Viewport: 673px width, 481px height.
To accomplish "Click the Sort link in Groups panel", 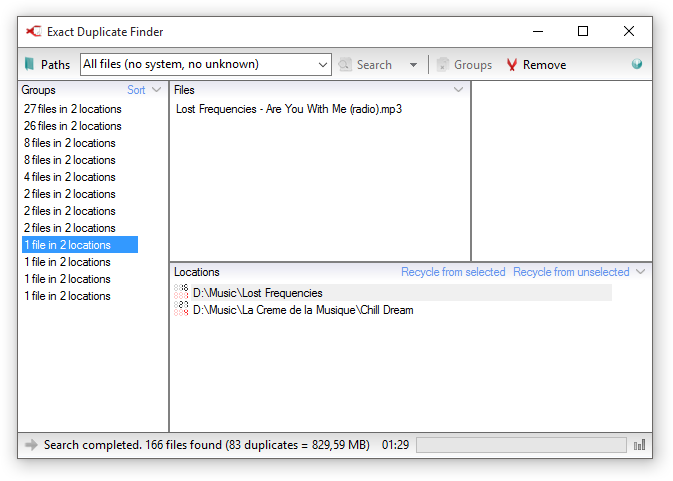I will tap(136, 90).
